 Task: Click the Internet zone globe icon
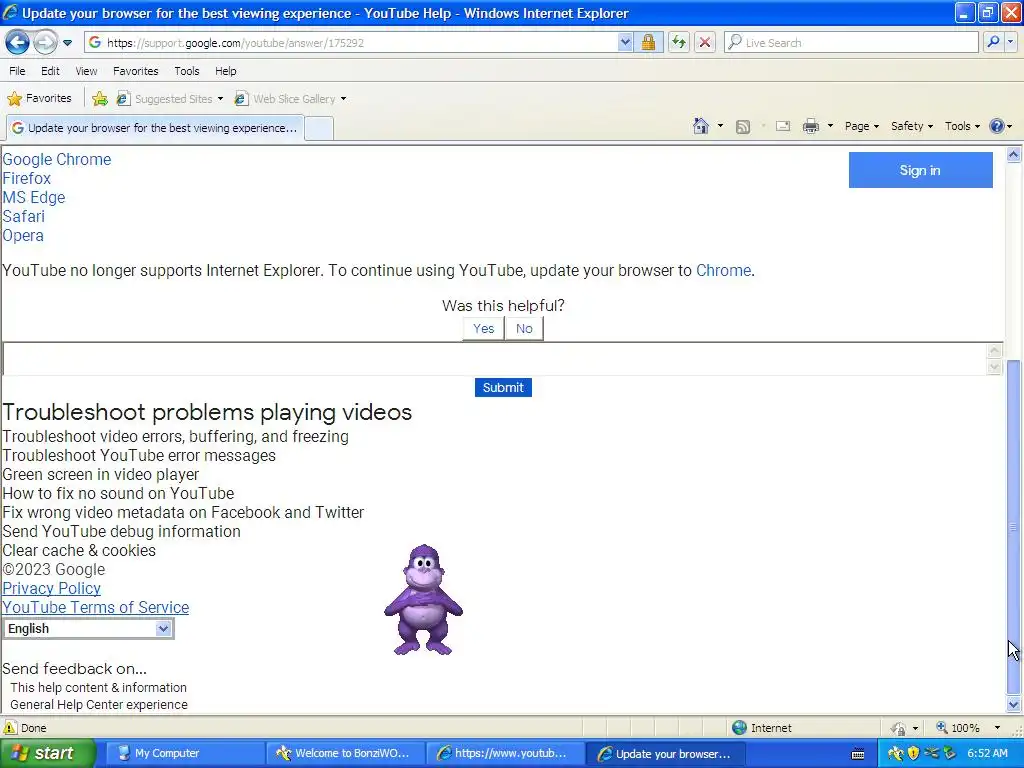(739, 728)
